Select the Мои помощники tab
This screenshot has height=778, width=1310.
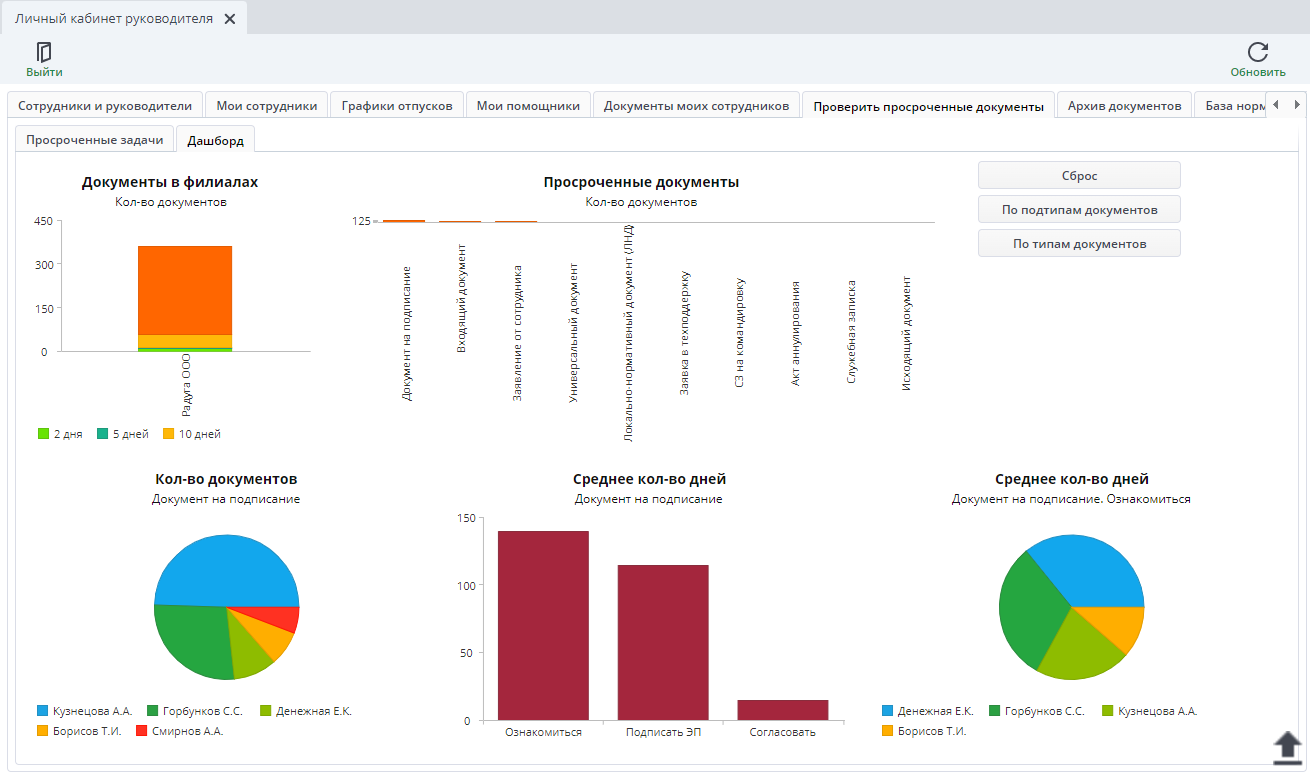pyautogui.click(x=528, y=105)
